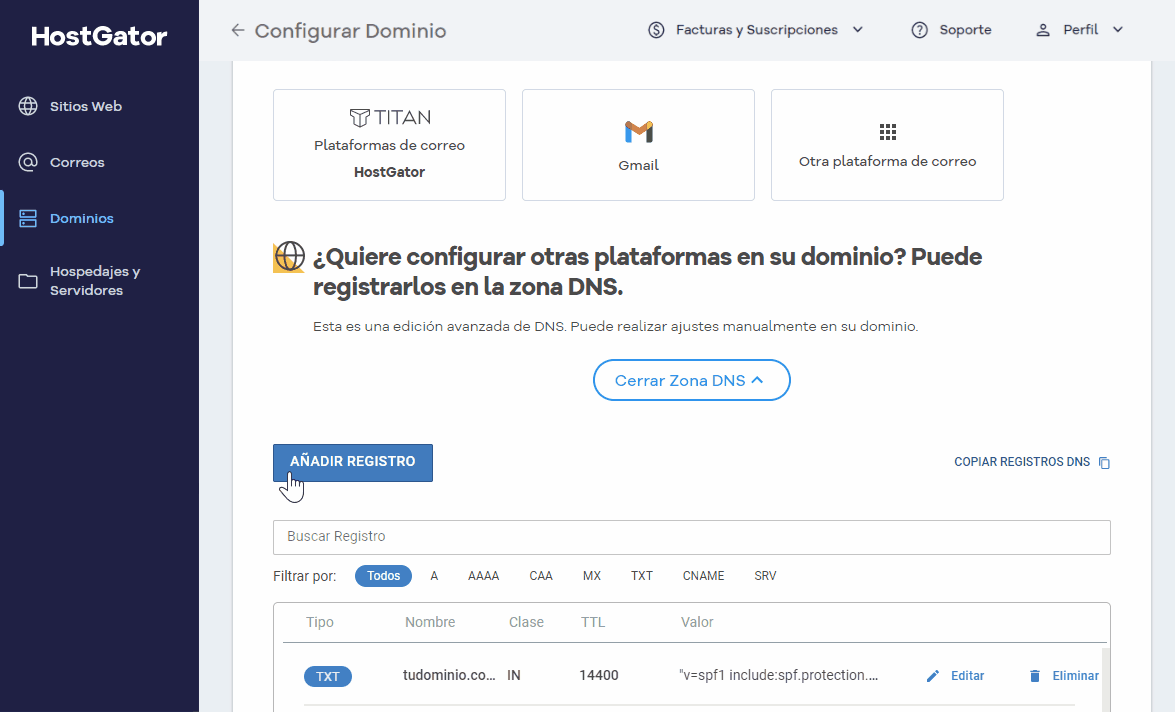Click the pencil icon for the TXT record

click(x=932, y=676)
